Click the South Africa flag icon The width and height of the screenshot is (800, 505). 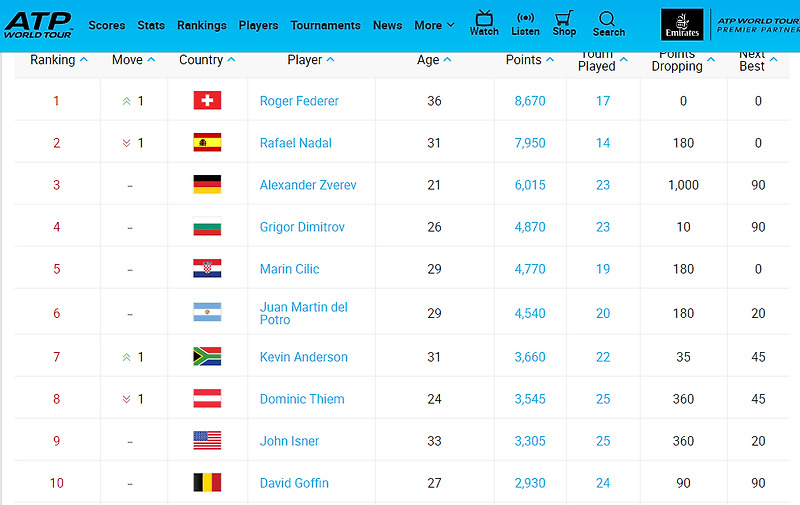click(x=207, y=357)
